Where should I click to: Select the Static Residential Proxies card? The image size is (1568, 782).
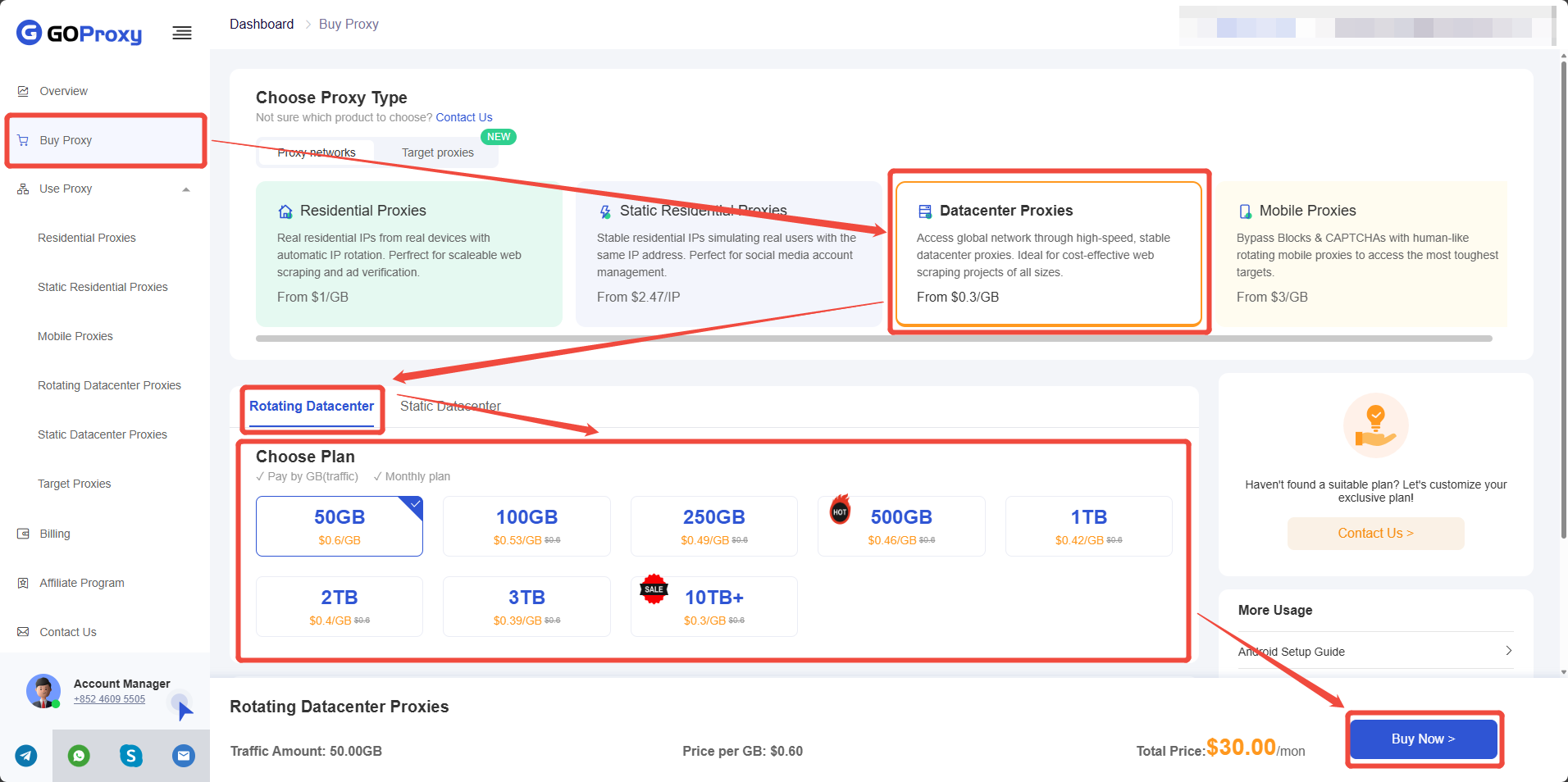pos(729,254)
